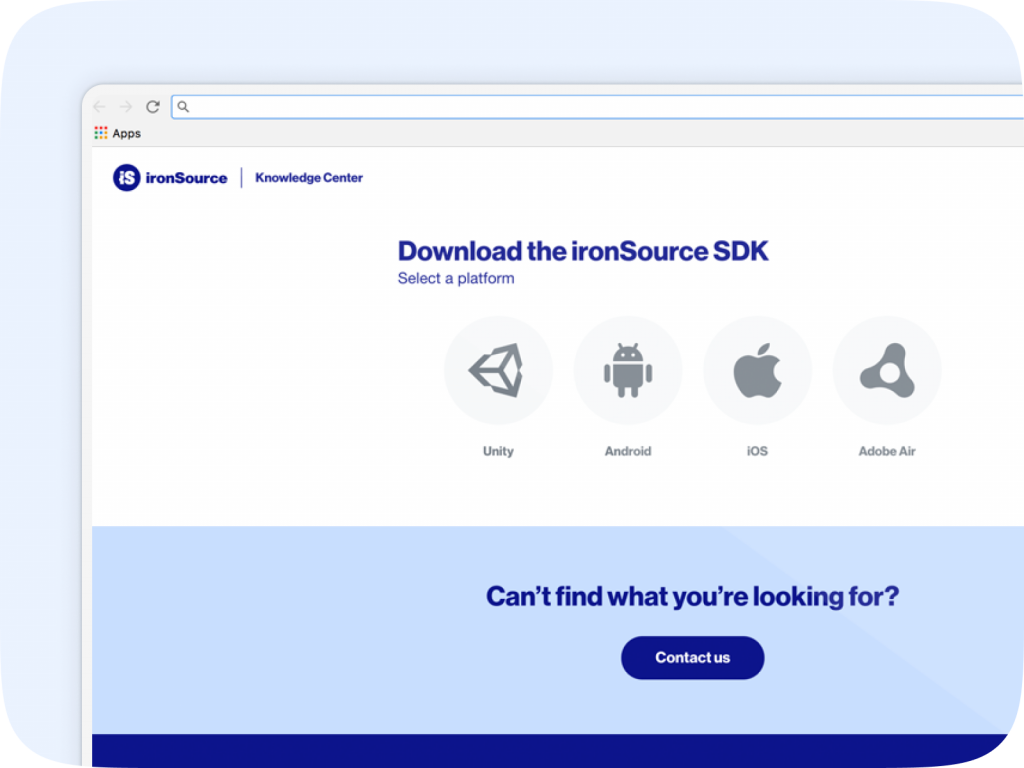Choose the iOS platform Apple icon
Image resolution: width=1024 pixels, height=768 pixels.
757,369
